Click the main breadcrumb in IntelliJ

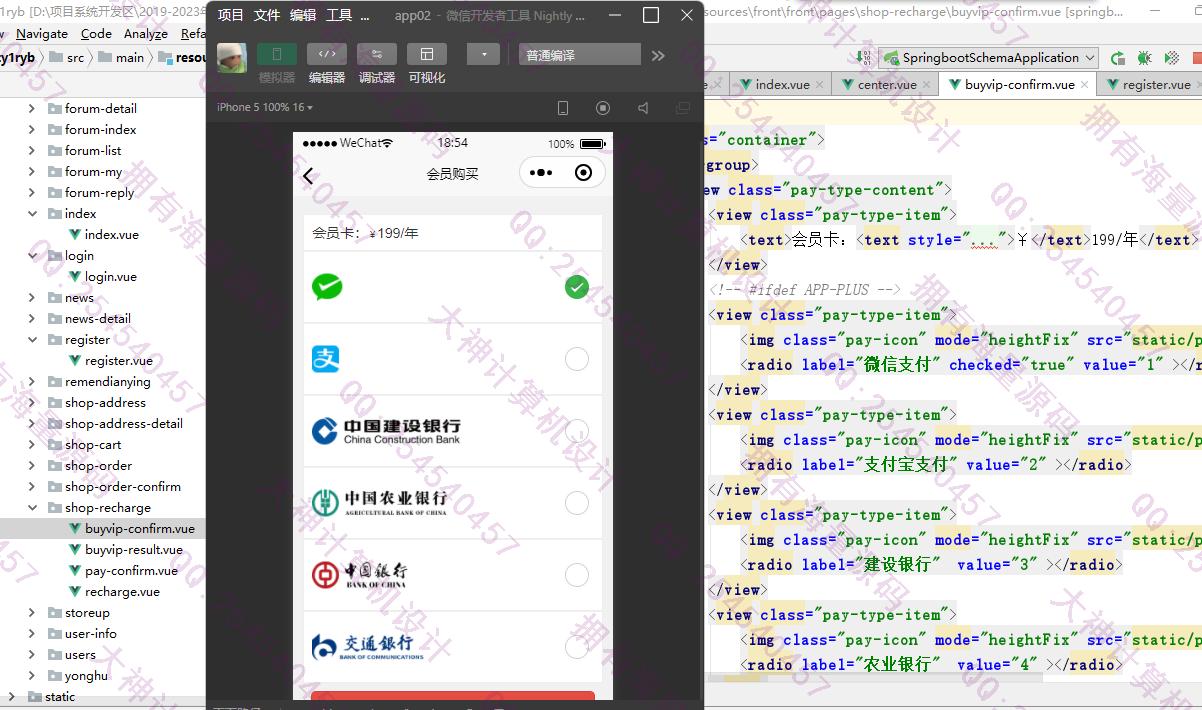coord(120,58)
